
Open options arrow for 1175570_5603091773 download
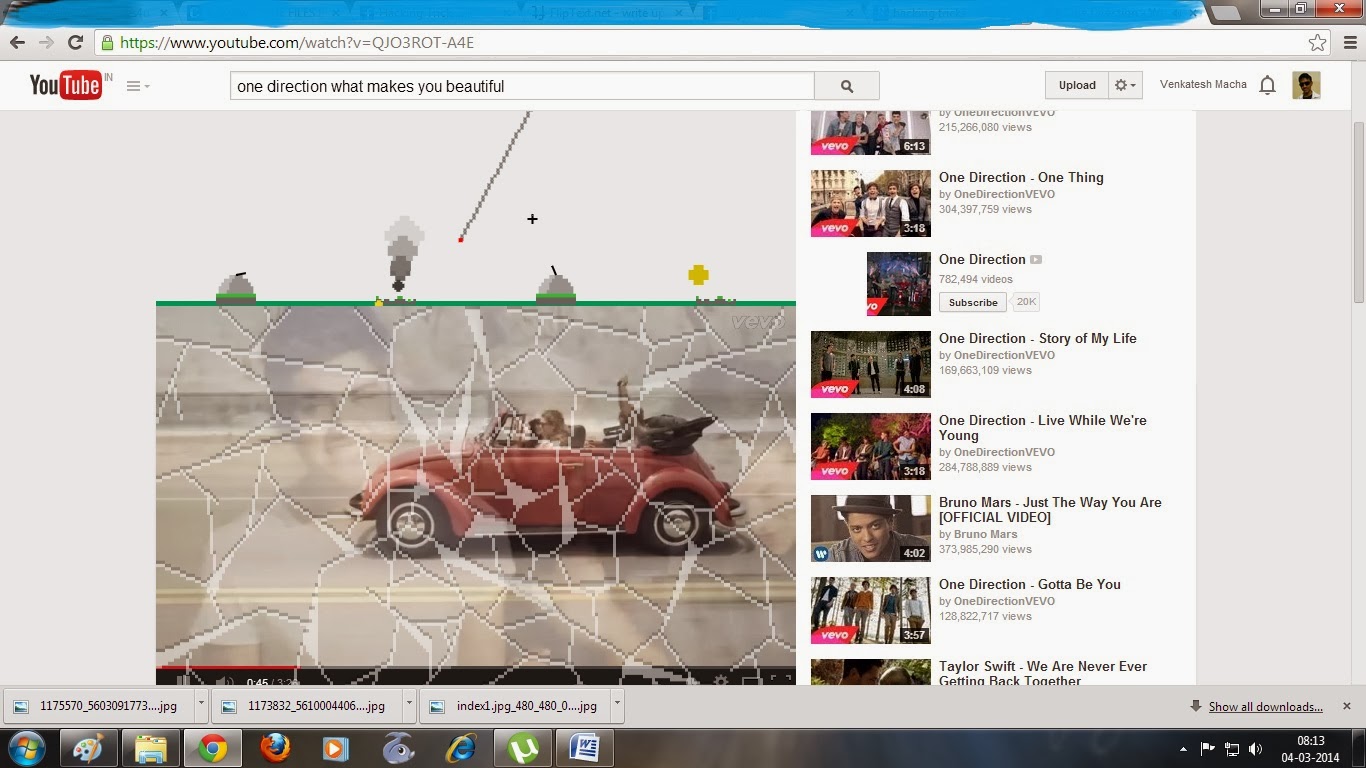[x=201, y=704]
